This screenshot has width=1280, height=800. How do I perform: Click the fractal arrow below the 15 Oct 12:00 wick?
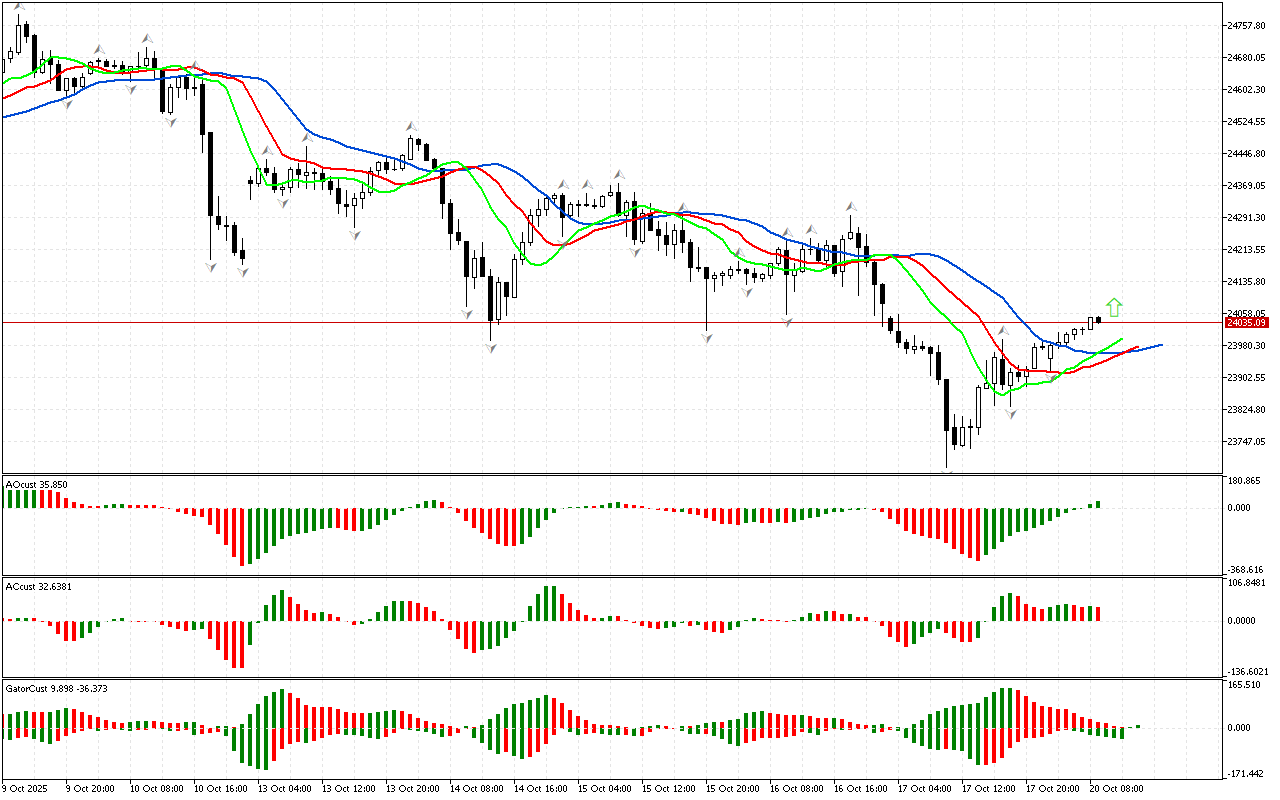(707, 338)
